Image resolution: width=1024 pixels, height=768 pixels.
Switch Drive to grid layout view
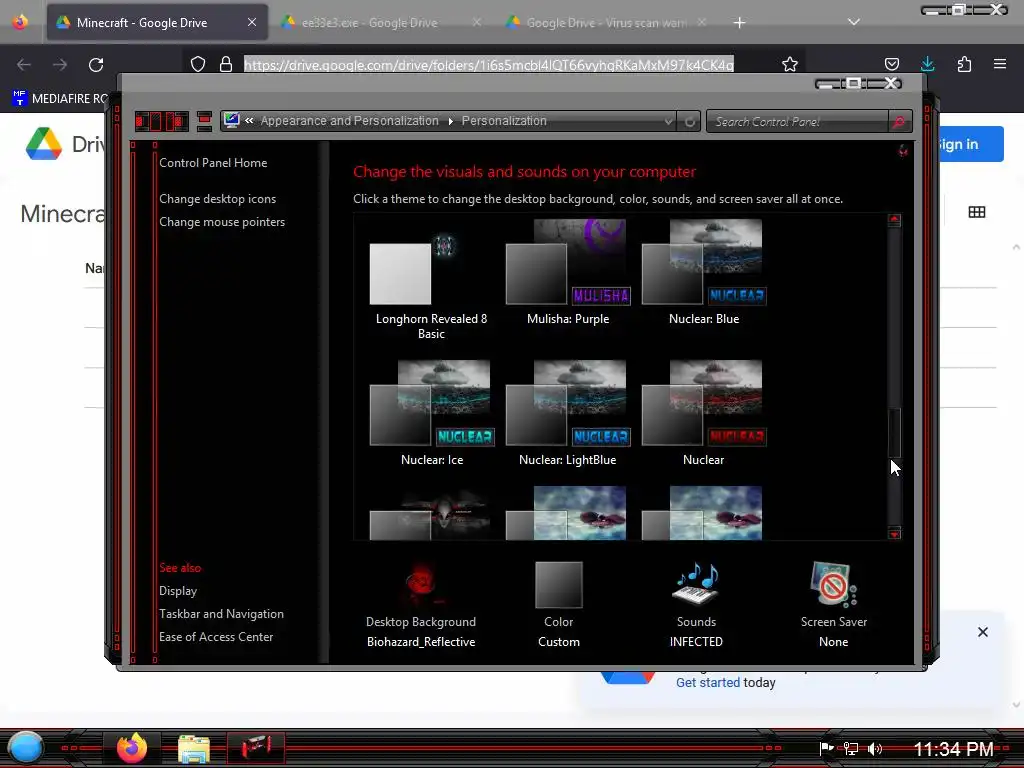tap(977, 212)
